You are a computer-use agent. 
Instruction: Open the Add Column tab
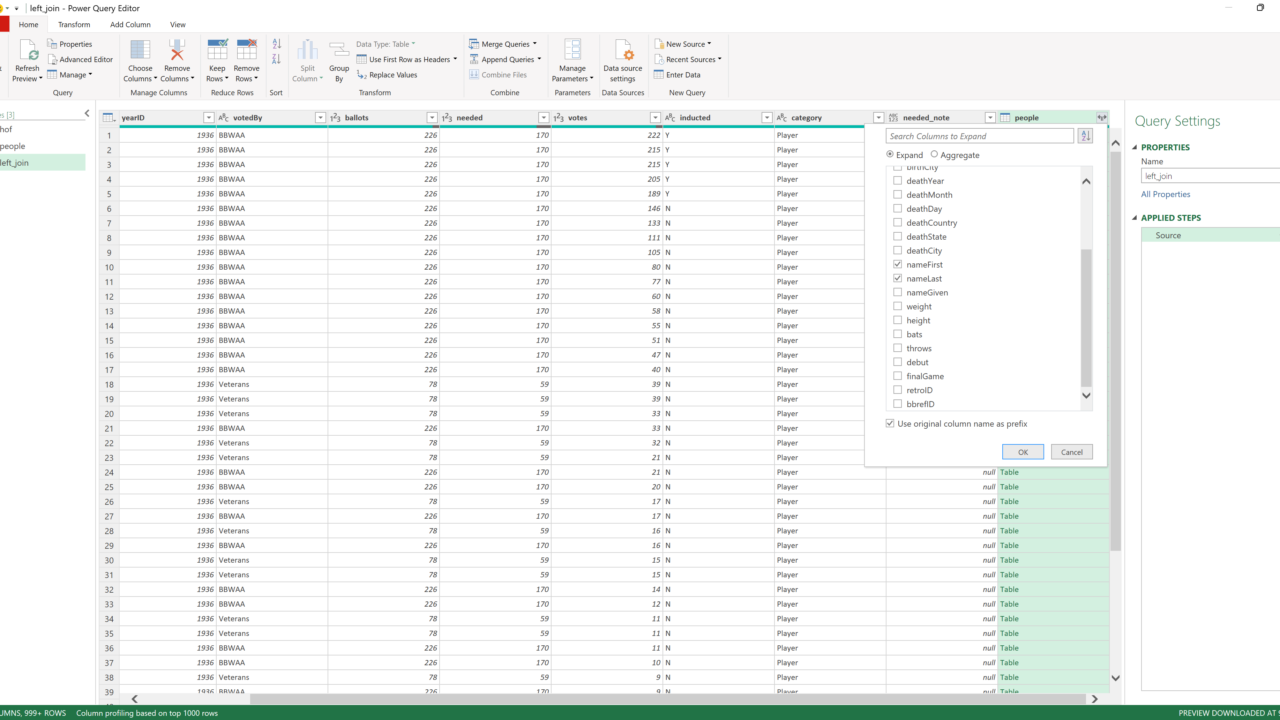[x=130, y=24]
